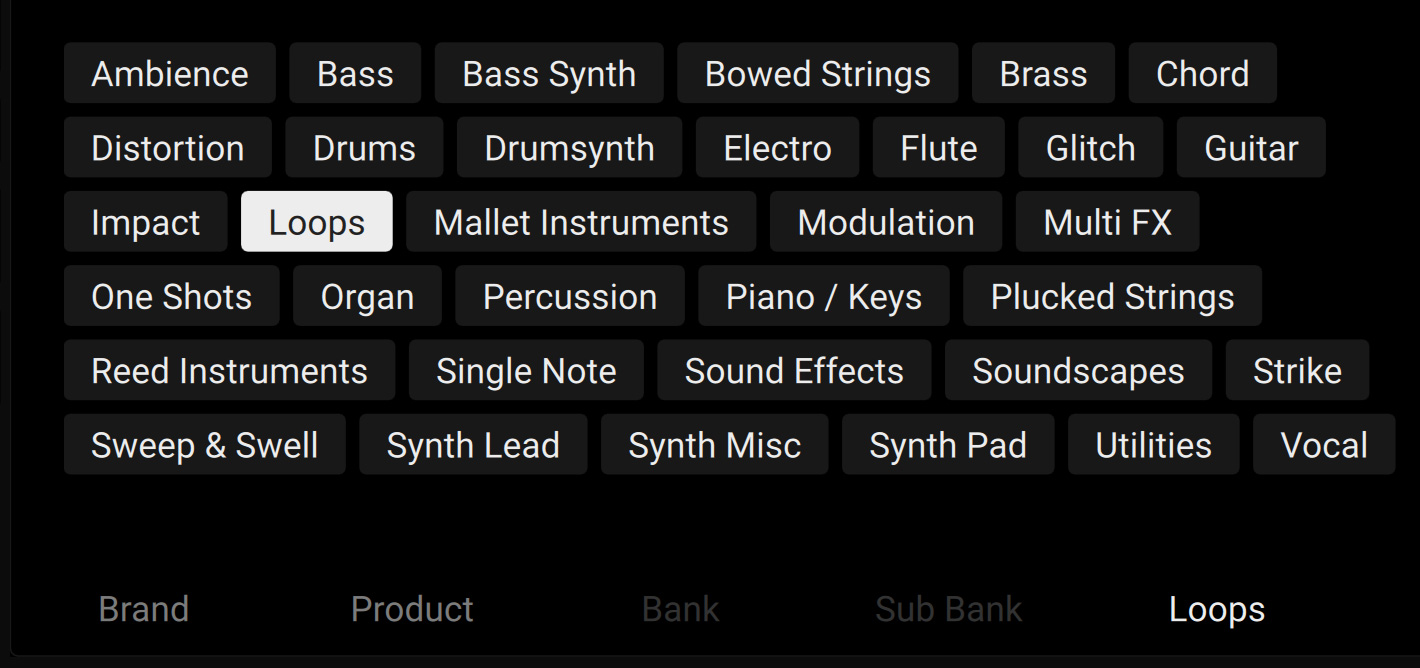This screenshot has height=668, width=1420.
Task: Choose the One Shots tag
Action: coord(172,297)
